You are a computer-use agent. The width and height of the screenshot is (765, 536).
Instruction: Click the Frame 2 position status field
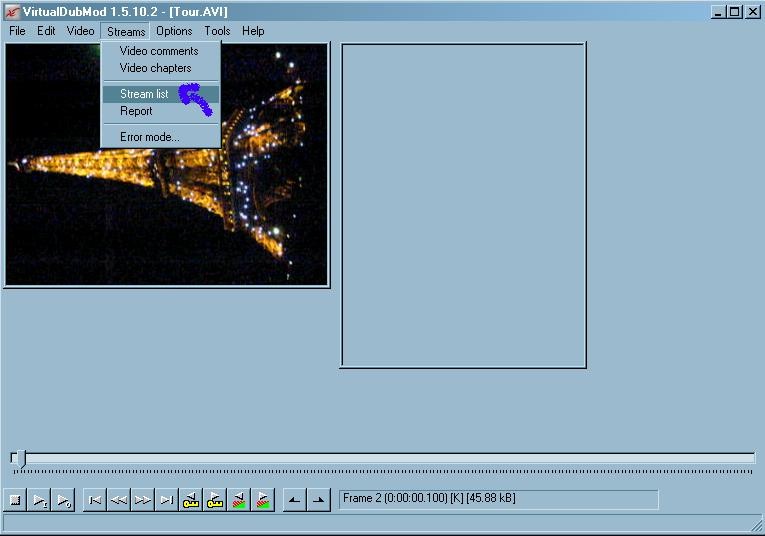pos(498,500)
